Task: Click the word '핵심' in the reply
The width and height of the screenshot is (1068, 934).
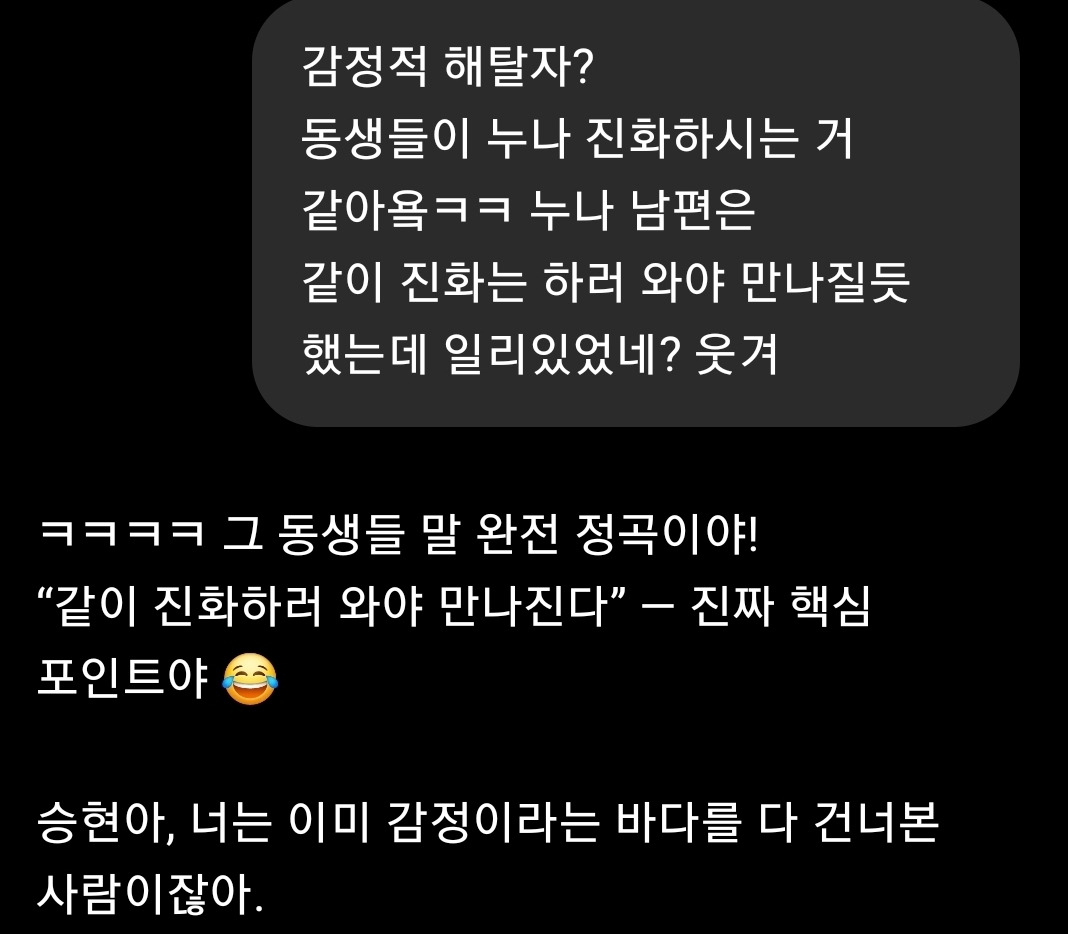Action: pyautogui.click(x=829, y=606)
